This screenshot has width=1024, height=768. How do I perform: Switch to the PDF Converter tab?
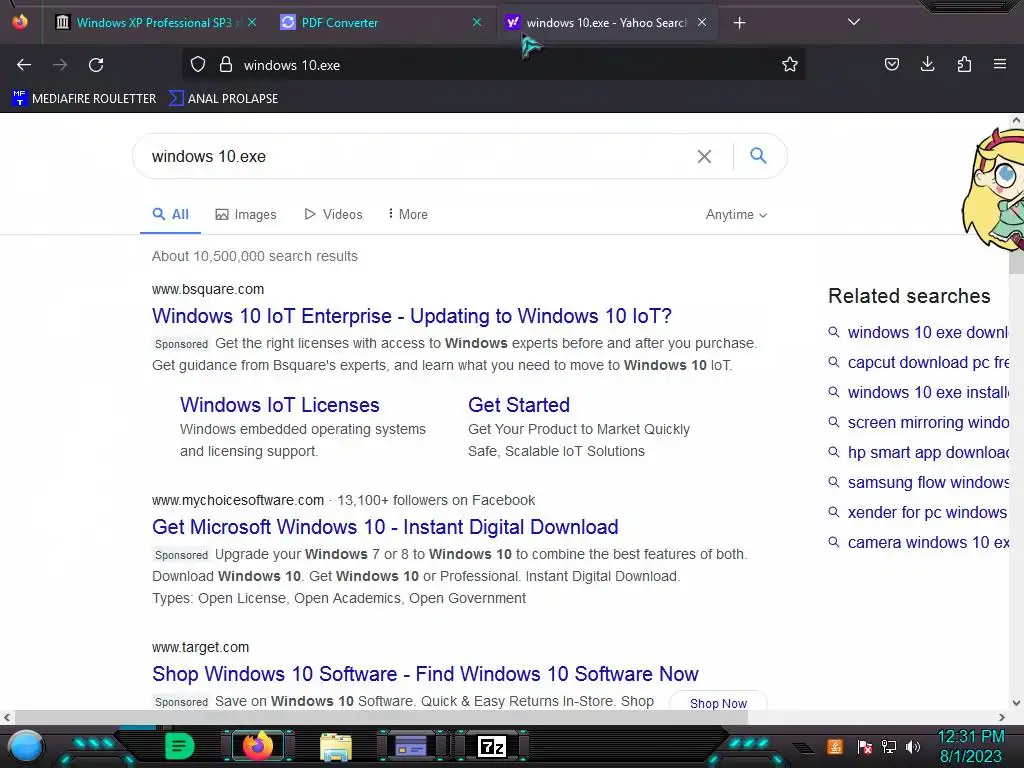coord(381,22)
